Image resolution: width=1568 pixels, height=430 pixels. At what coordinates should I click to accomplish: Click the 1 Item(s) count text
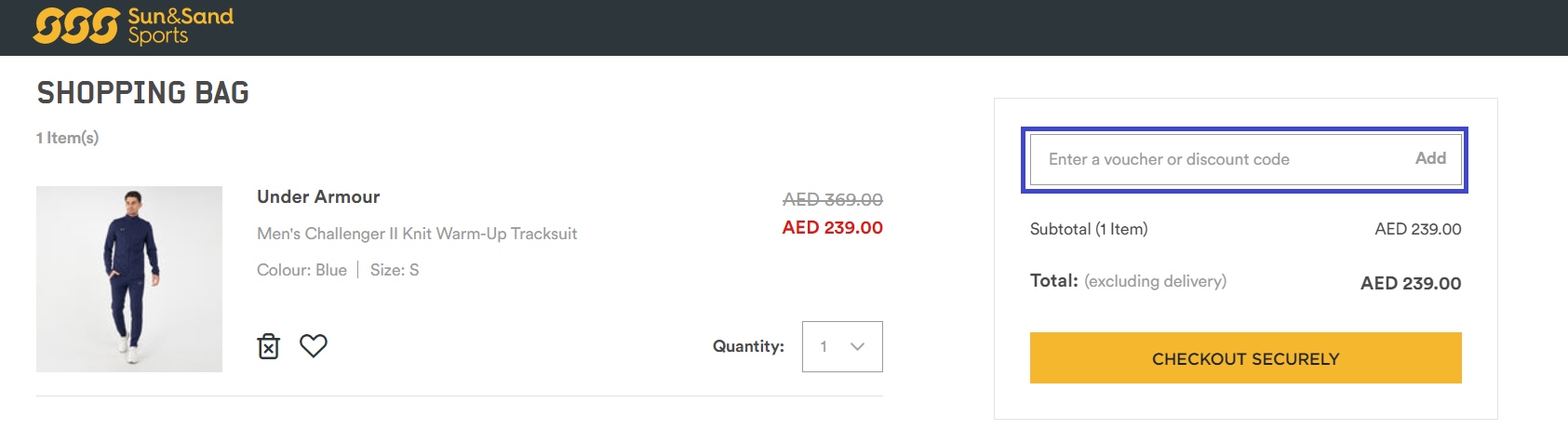67,138
